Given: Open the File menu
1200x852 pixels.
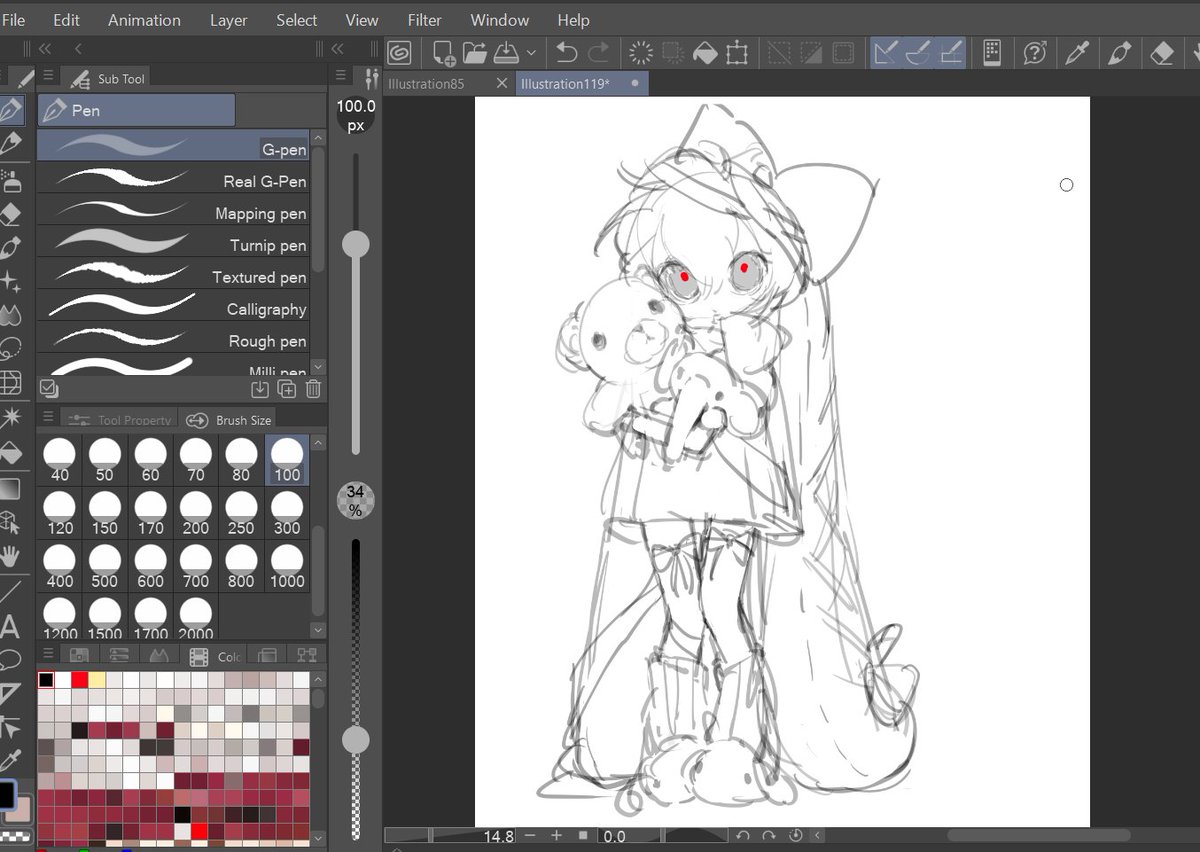Looking at the screenshot, I should 14,20.
